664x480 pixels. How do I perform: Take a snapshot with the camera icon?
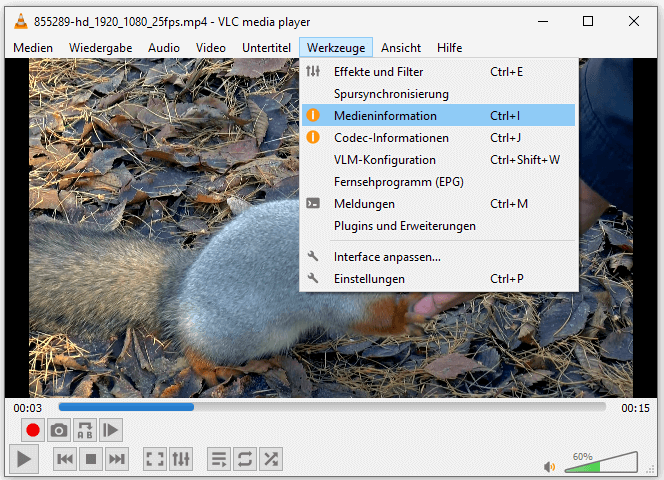[x=59, y=430]
